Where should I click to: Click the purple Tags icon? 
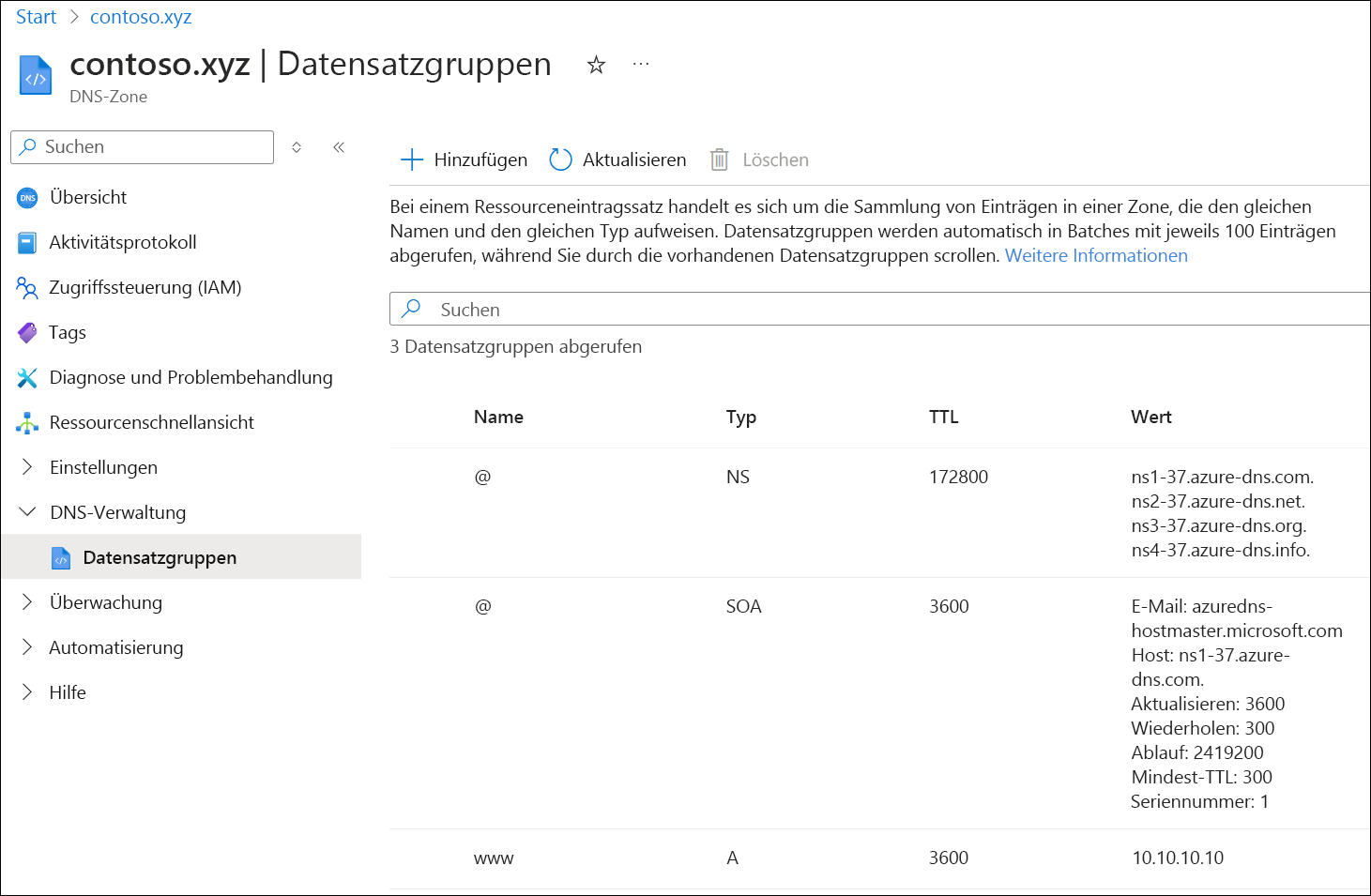(27, 333)
